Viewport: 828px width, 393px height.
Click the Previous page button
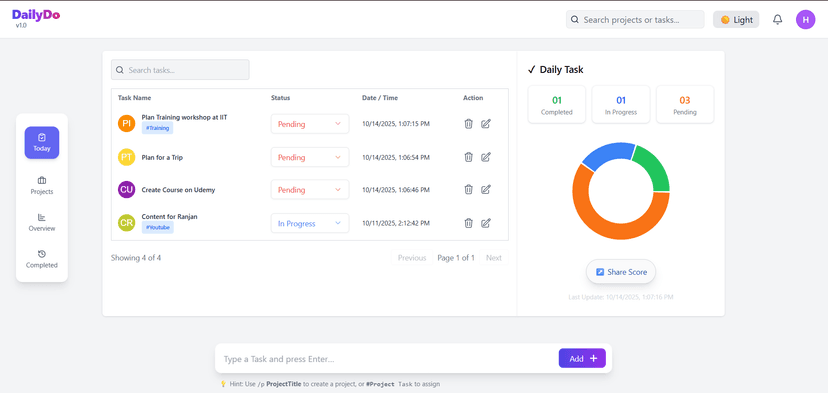click(412, 258)
